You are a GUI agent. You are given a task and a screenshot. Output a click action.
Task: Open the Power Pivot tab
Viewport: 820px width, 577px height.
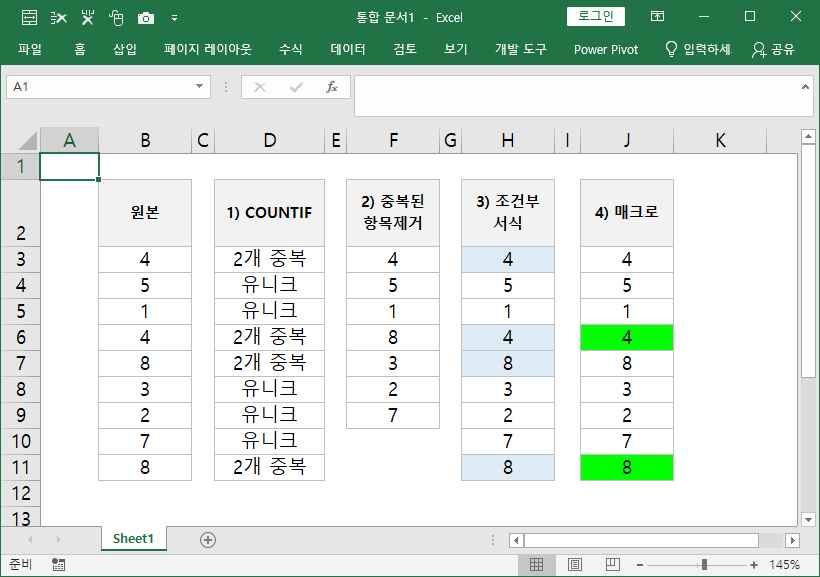point(606,50)
